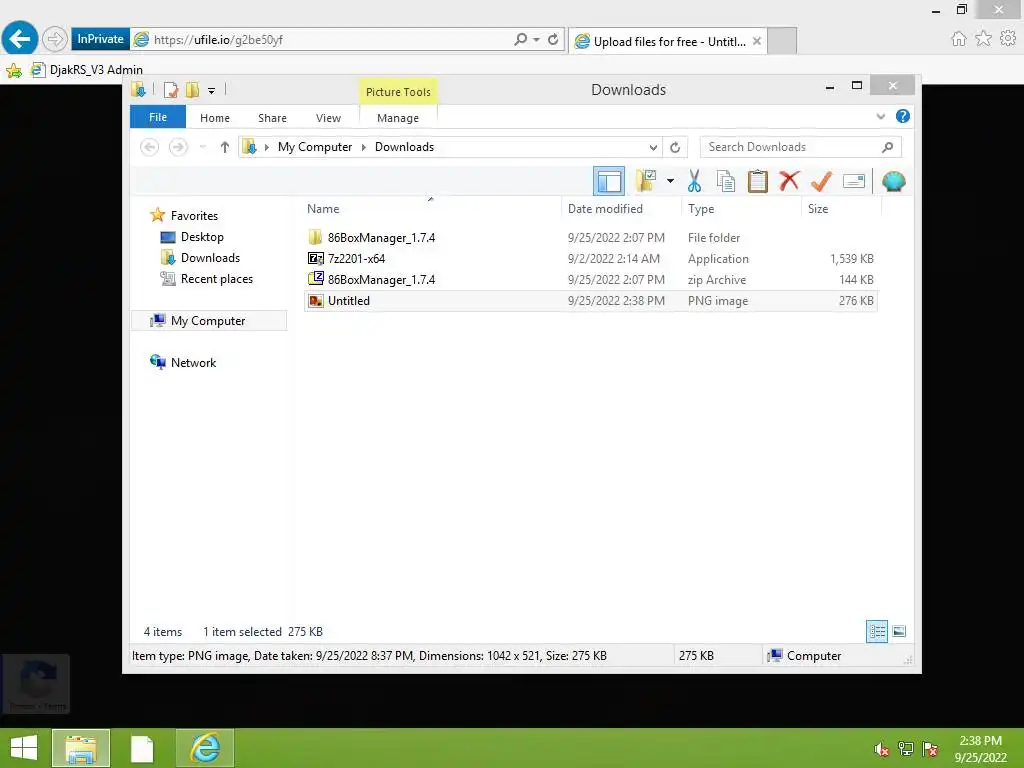Click the Classic Shell settings shell icon
Image resolution: width=1024 pixels, height=768 pixels.
(x=893, y=181)
